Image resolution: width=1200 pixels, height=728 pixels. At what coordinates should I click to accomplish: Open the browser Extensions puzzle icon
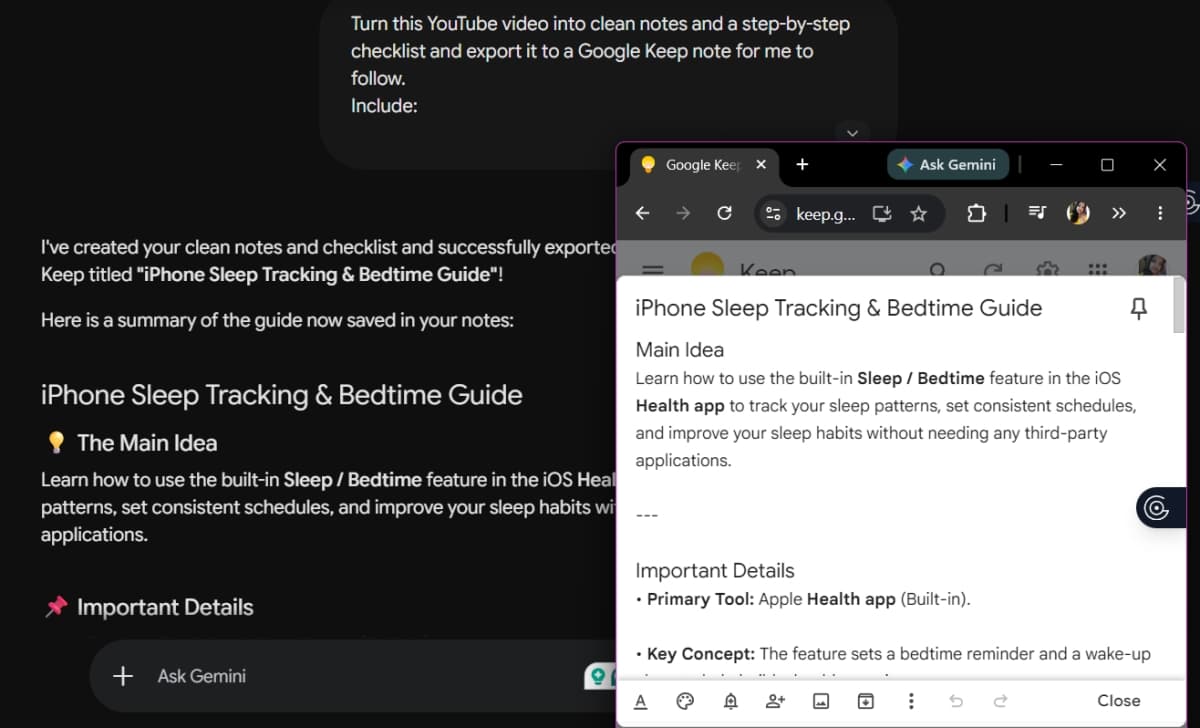(x=976, y=213)
